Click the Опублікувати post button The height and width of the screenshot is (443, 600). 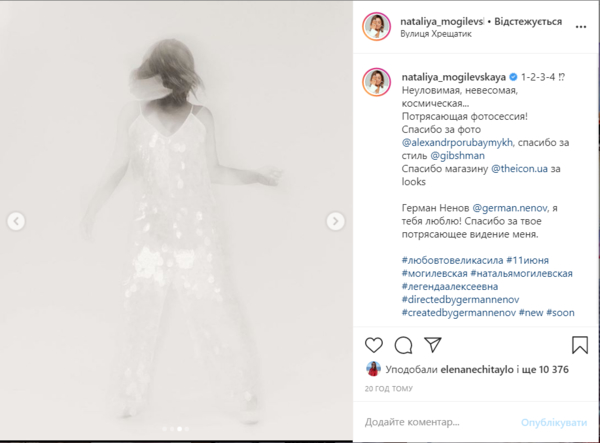coord(554,422)
